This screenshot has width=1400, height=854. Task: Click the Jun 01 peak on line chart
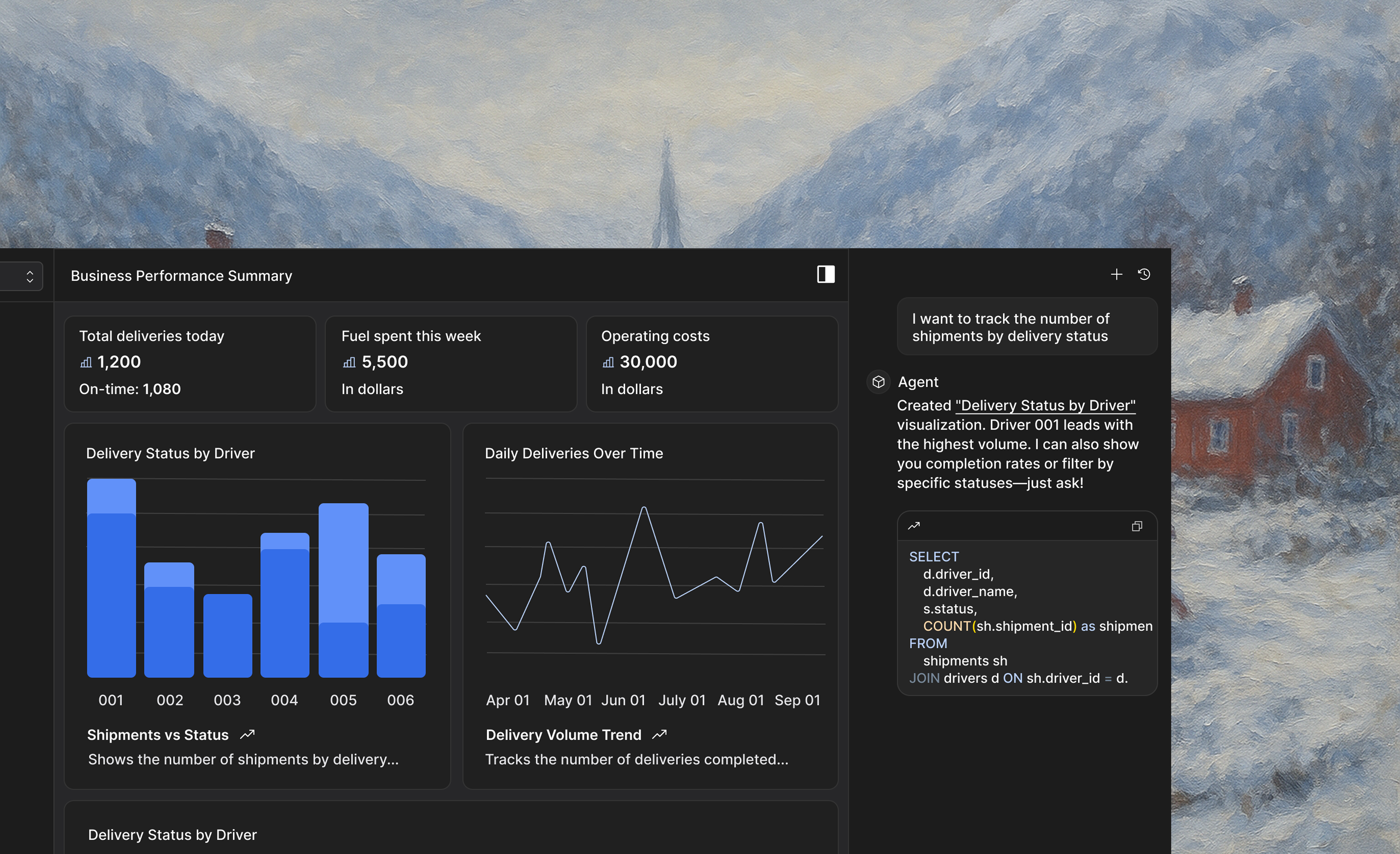pos(644,508)
